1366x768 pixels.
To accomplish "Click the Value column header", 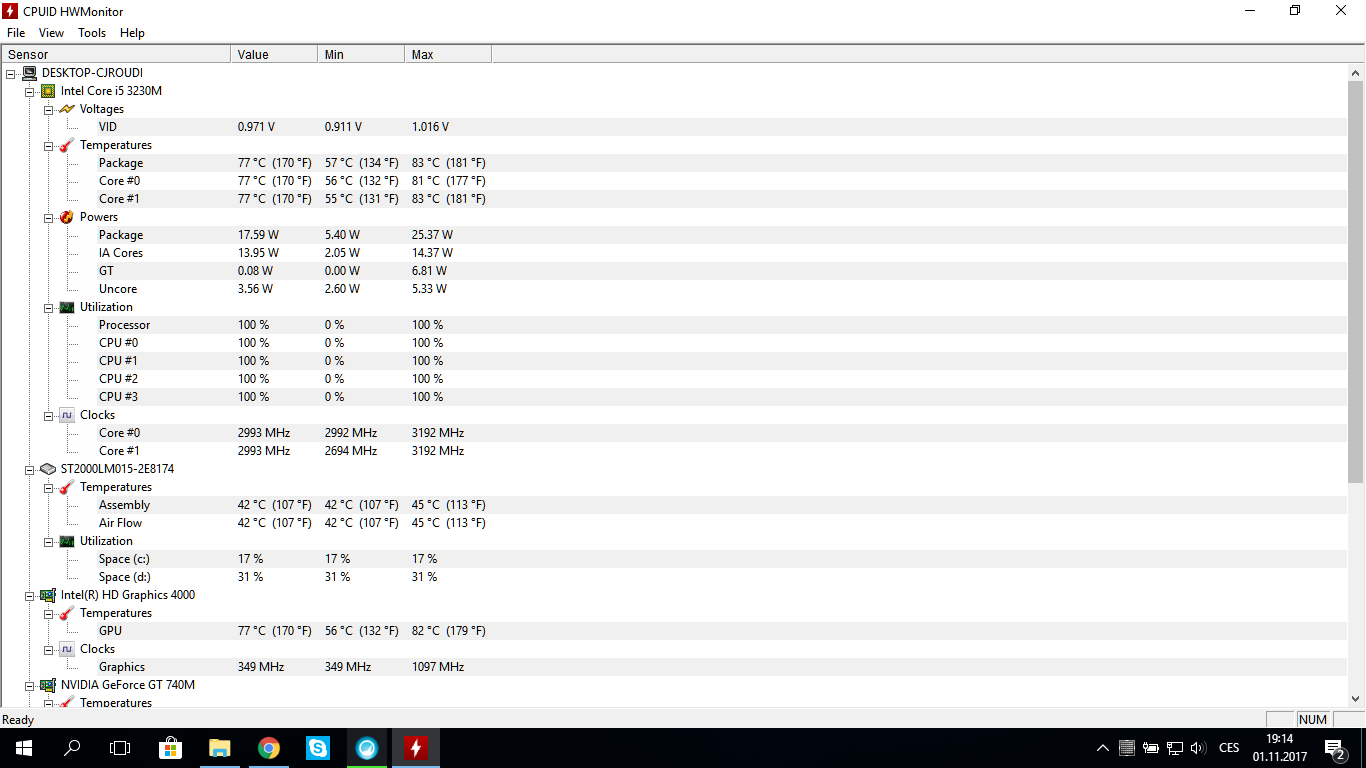I will point(273,55).
